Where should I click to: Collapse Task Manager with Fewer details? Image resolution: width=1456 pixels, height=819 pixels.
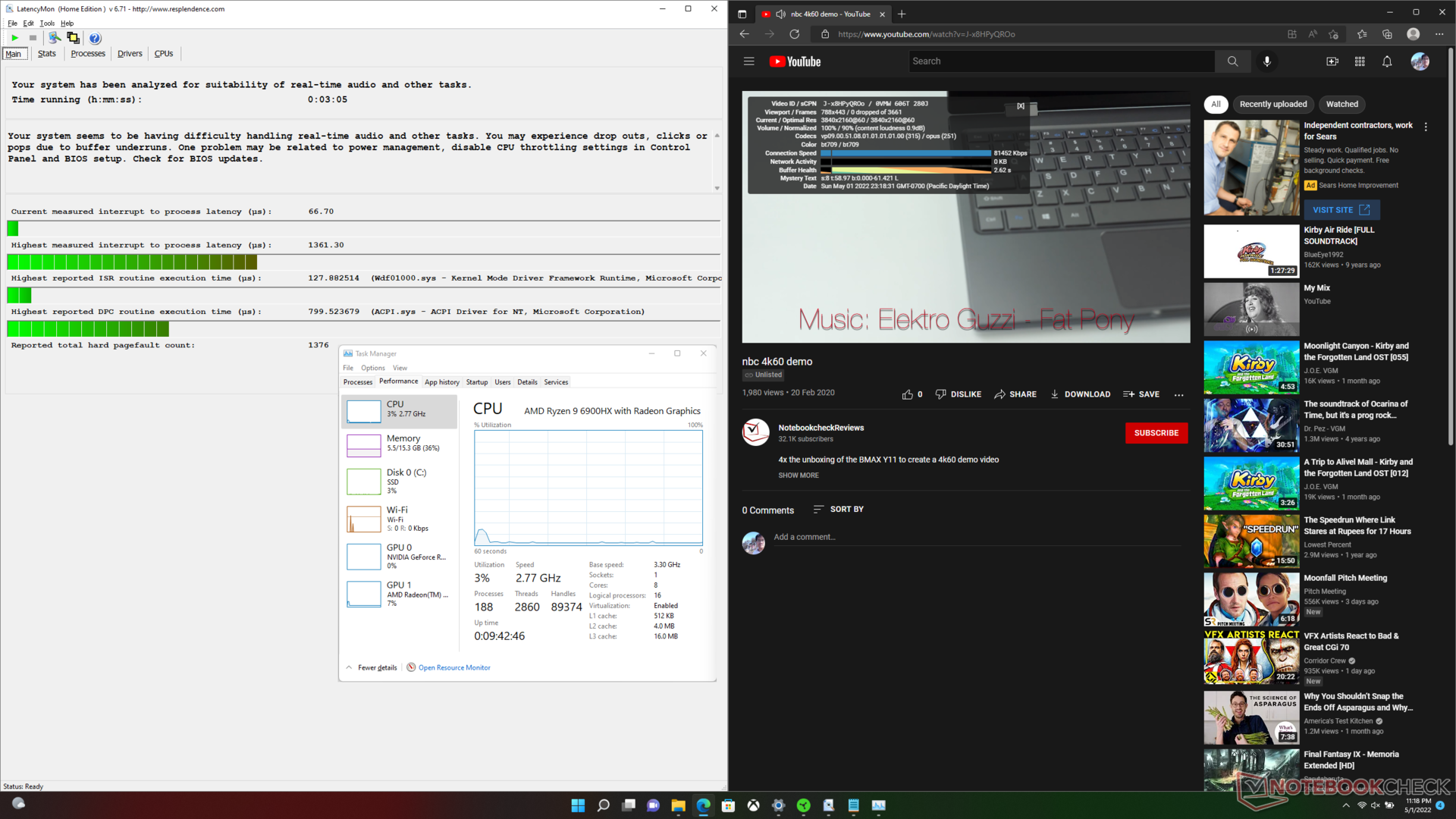371,667
